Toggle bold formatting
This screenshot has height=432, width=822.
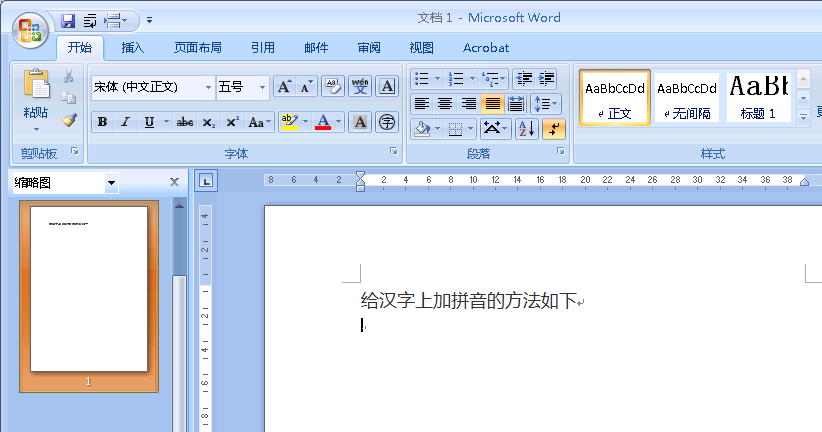(103, 122)
